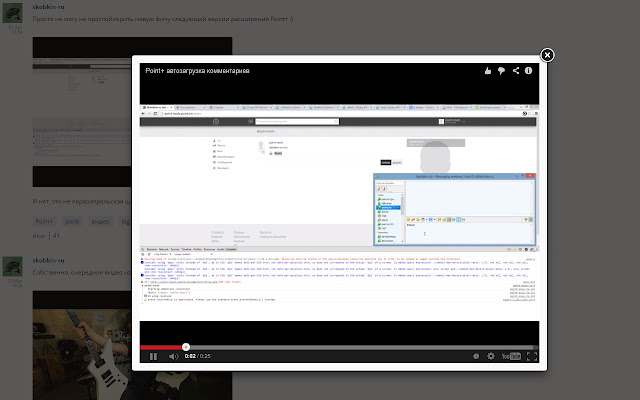Mute the video with the speaker icon
The image size is (640, 400).
(173, 356)
